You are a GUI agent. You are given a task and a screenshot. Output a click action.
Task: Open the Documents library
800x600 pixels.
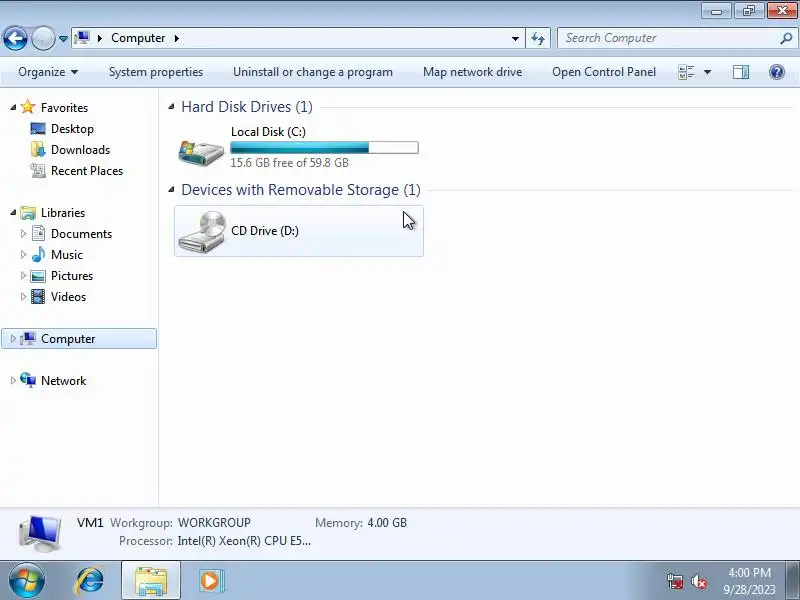81,234
